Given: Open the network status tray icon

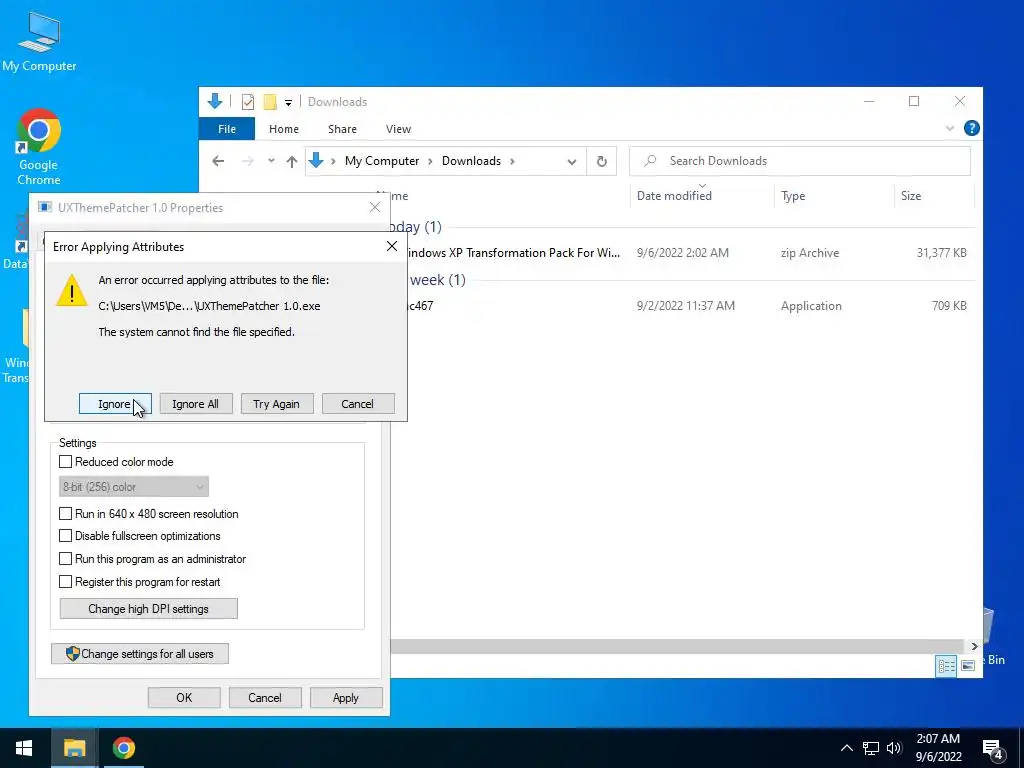Looking at the screenshot, I should (x=871, y=748).
